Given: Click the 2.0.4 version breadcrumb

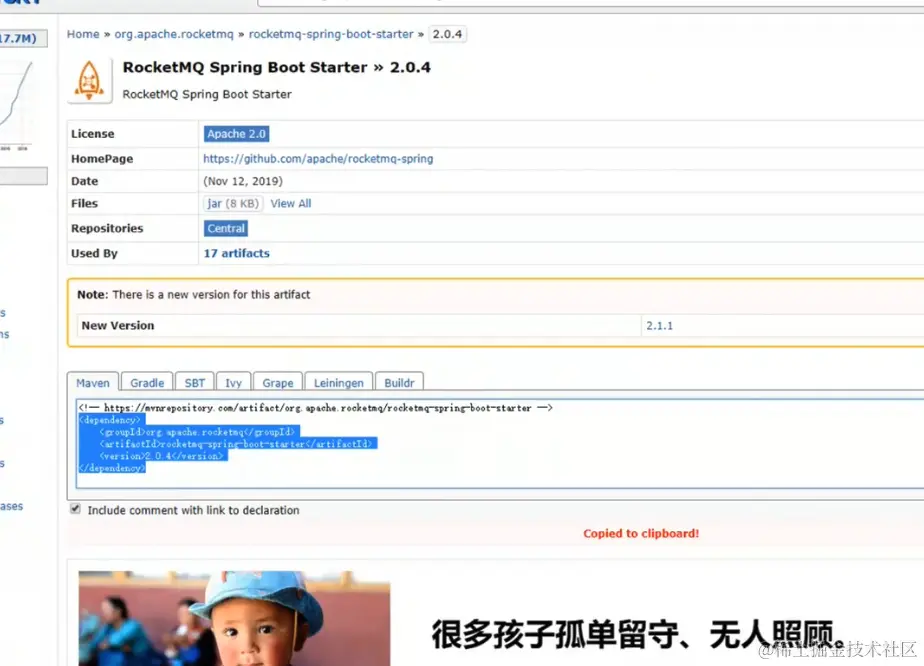Looking at the screenshot, I should (447, 34).
